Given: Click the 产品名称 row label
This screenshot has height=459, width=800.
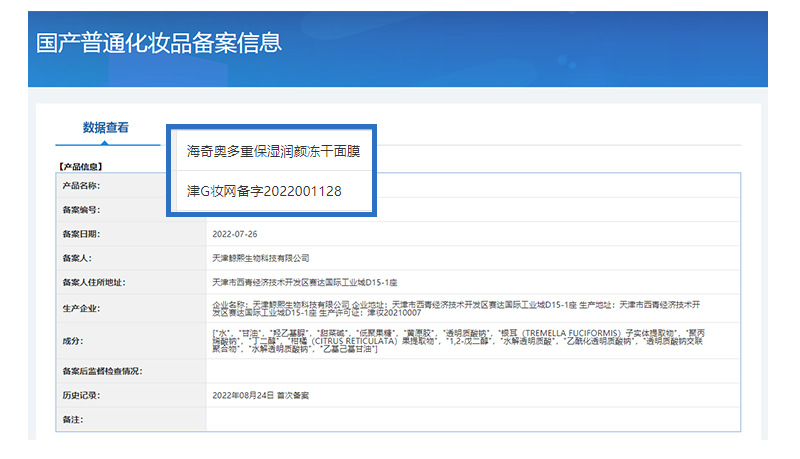Looking at the screenshot, I should point(81,186).
